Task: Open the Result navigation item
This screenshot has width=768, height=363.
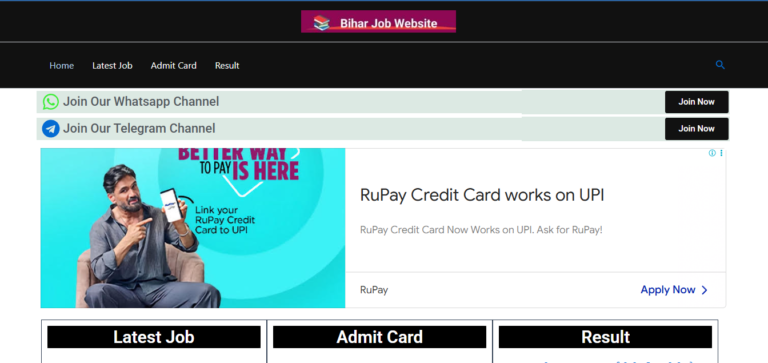Action: (x=227, y=66)
